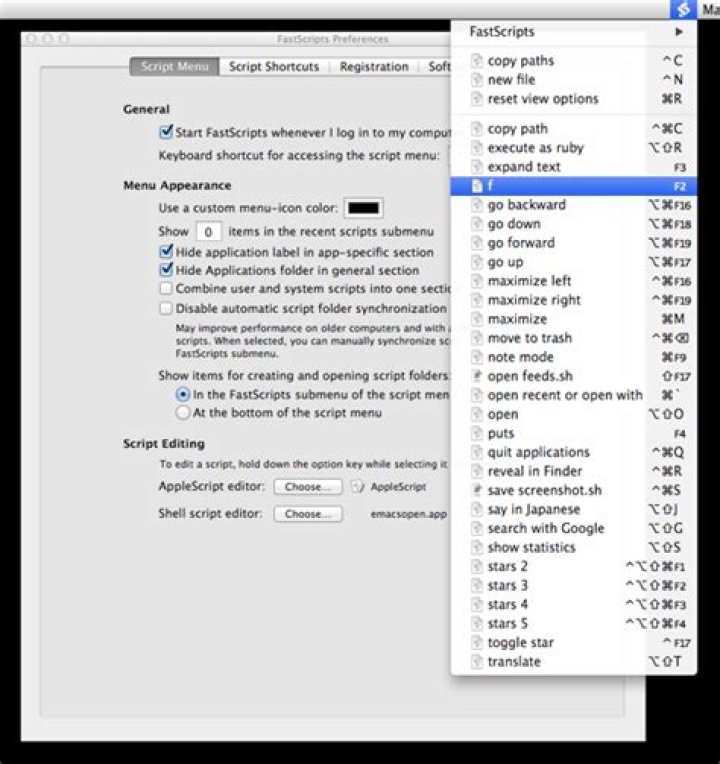Click the script icon beside move to trash
The width and height of the screenshot is (720, 764).
coord(477,338)
